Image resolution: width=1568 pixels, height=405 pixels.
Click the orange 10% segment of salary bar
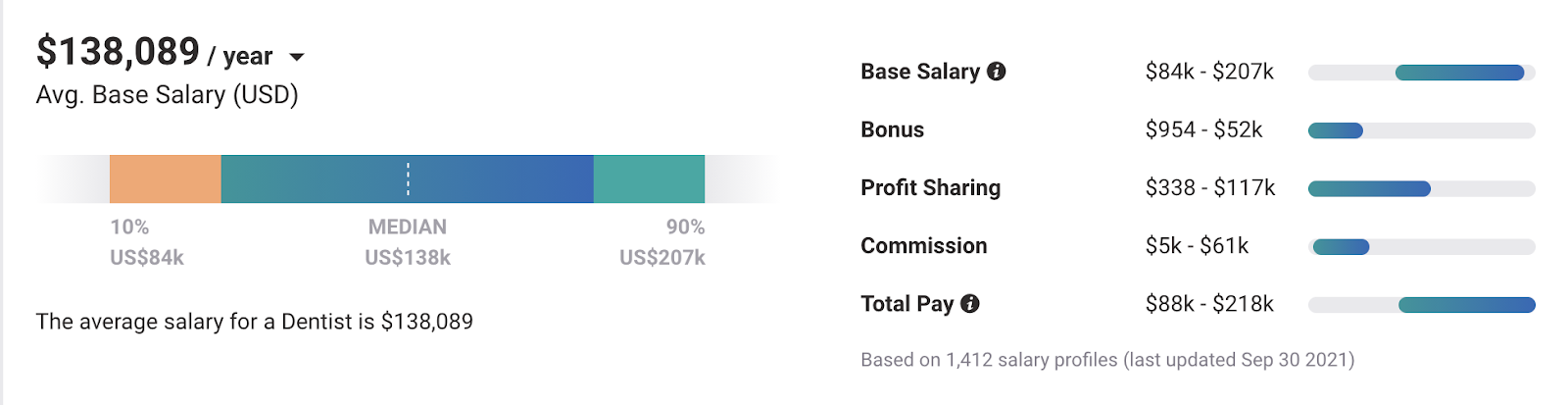166,178
